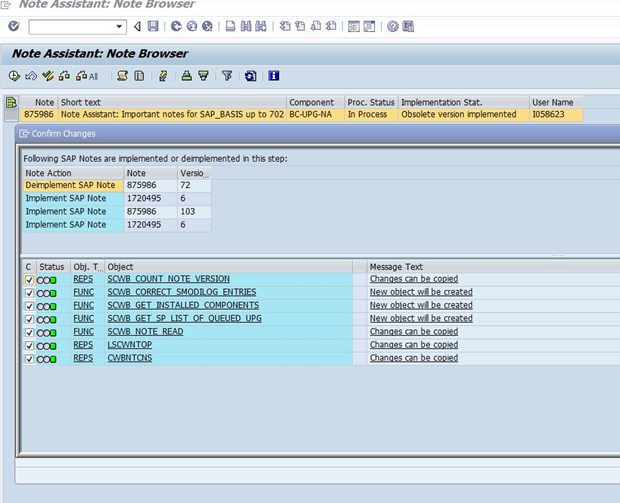Click the Set Processing Status checkmark-pencil icon

pos(48,76)
